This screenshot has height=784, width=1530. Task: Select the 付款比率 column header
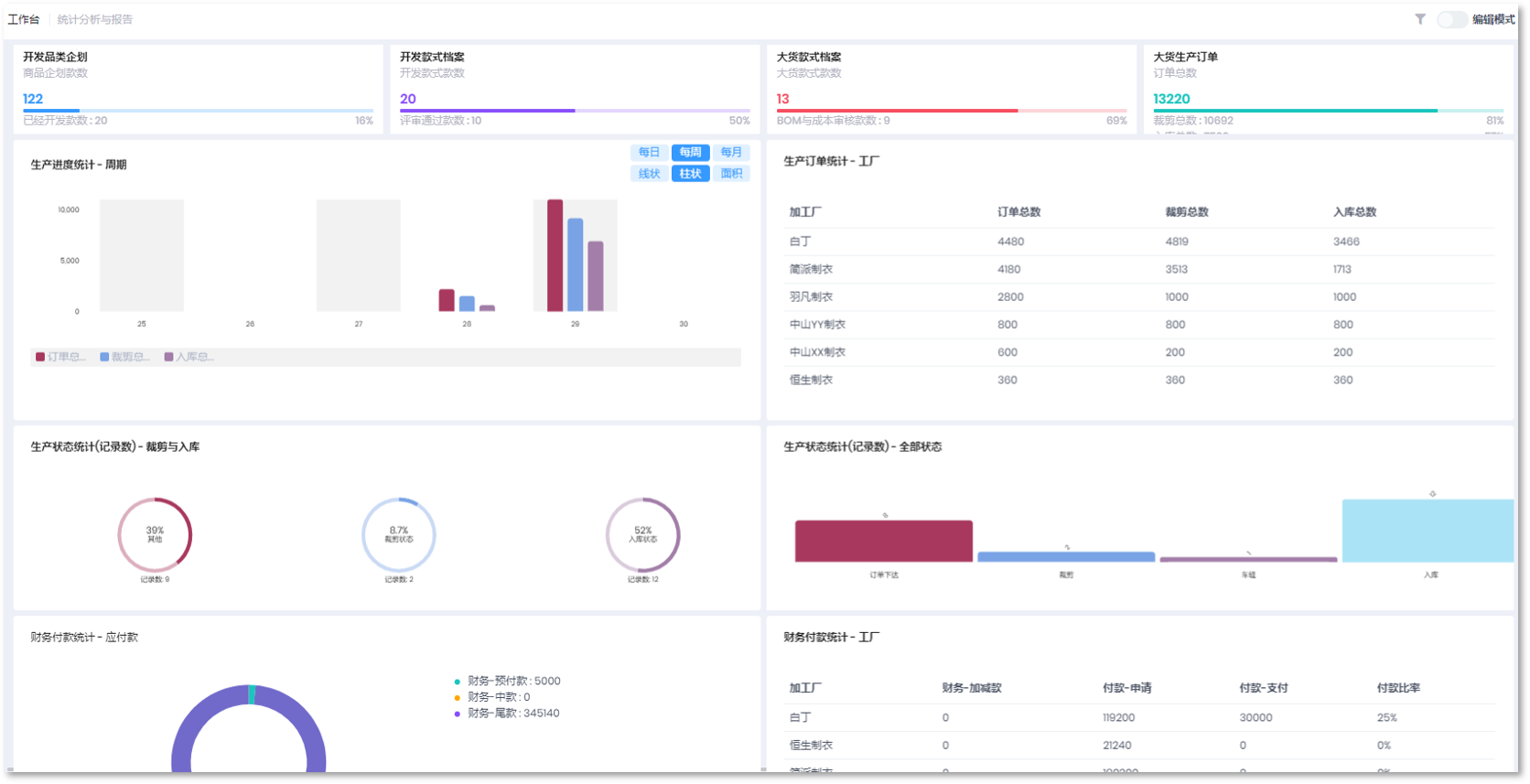1398,688
